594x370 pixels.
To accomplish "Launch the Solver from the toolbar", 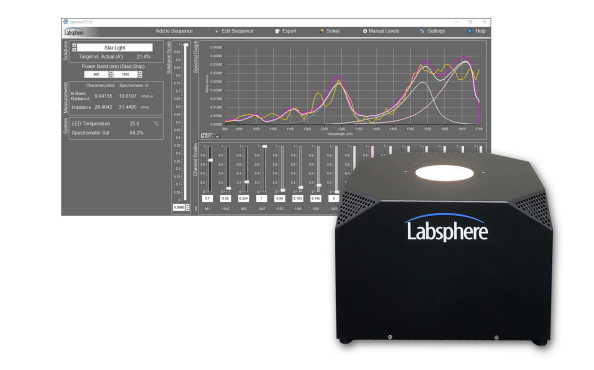I will [x=330, y=31].
